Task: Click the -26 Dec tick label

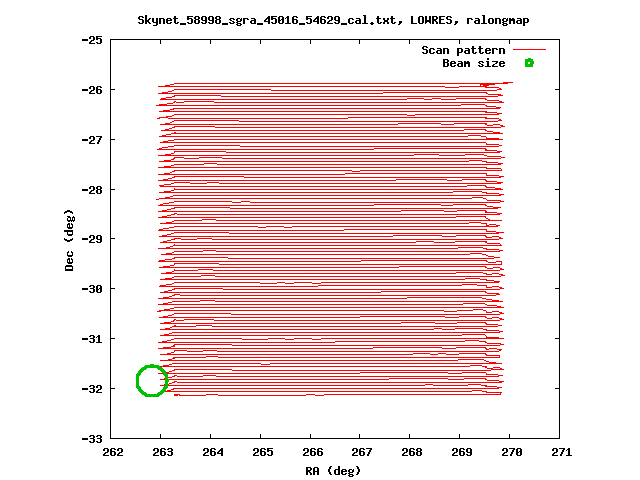Action: (92, 90)
